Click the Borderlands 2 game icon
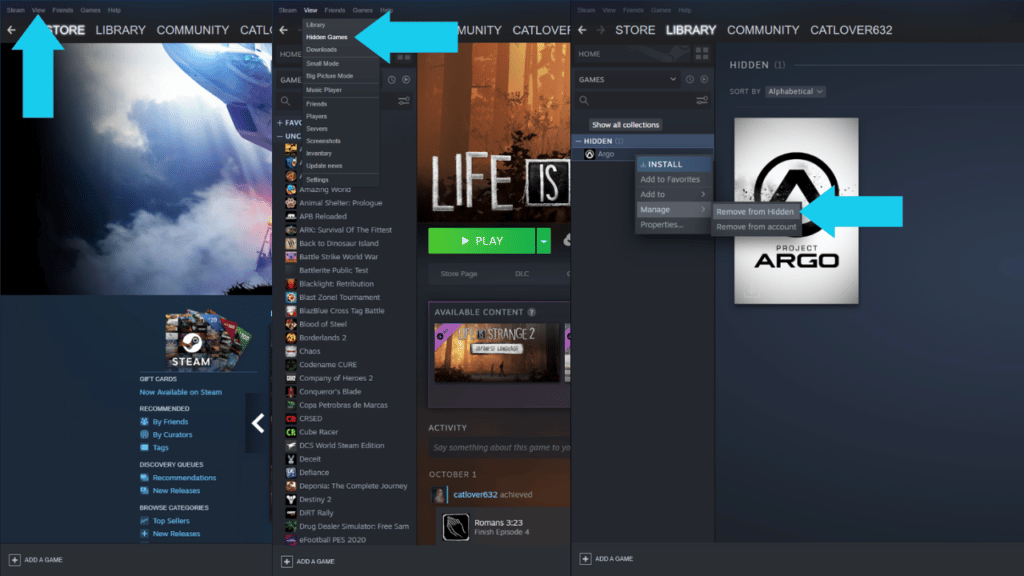 [291, 338]
